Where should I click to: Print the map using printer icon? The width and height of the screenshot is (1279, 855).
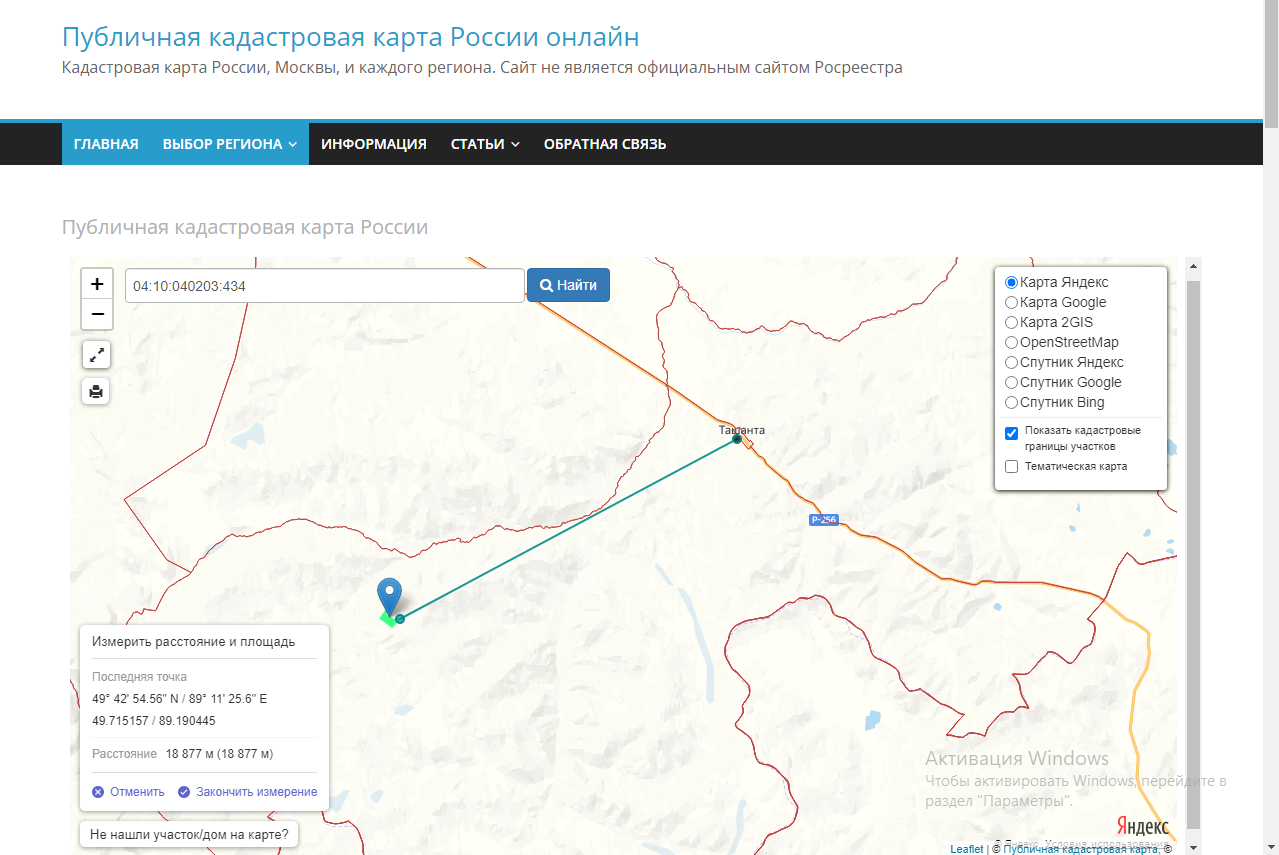96,391
